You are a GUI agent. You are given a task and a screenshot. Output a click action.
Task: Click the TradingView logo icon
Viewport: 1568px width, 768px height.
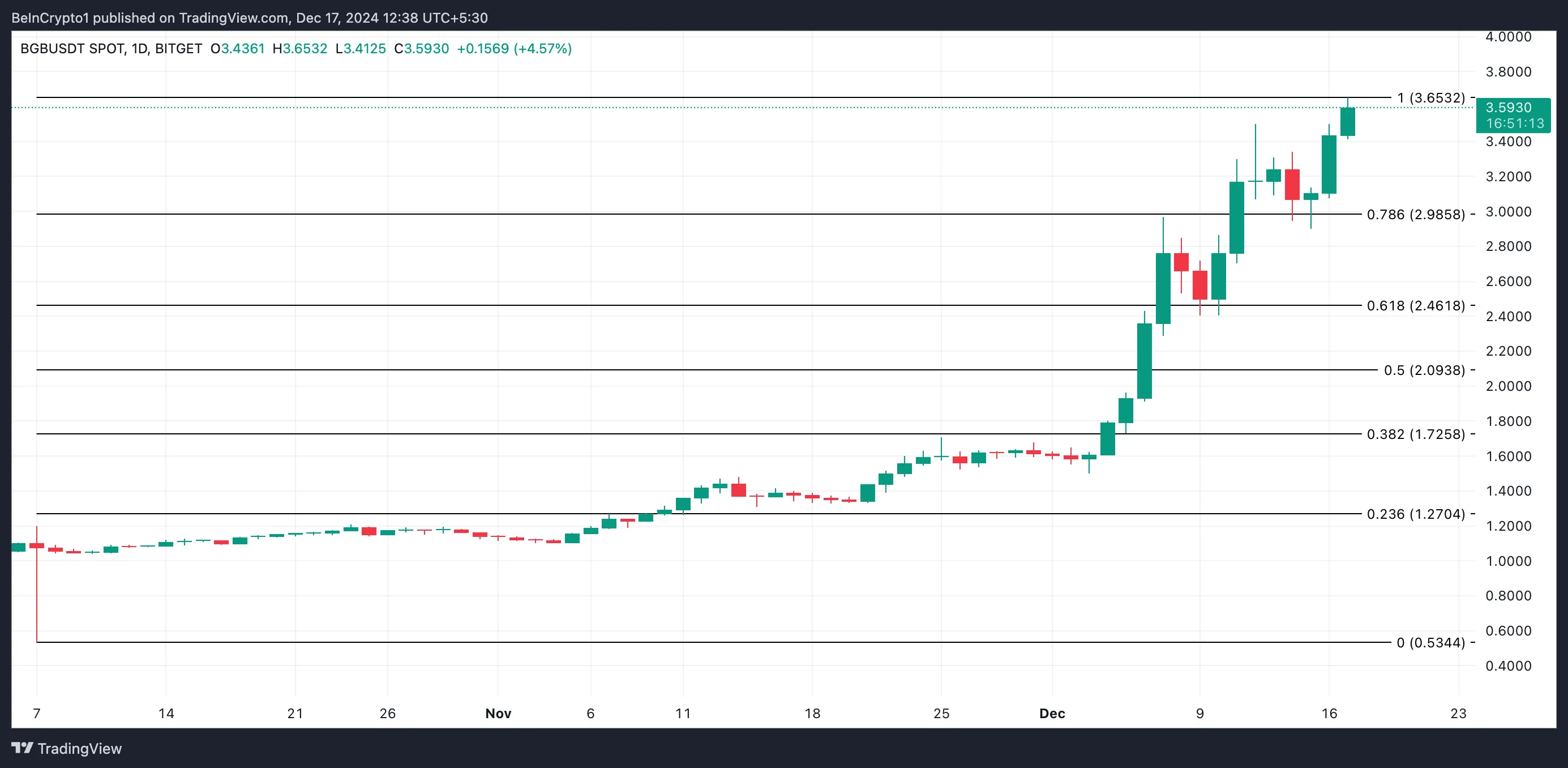(x=23, y=748)
